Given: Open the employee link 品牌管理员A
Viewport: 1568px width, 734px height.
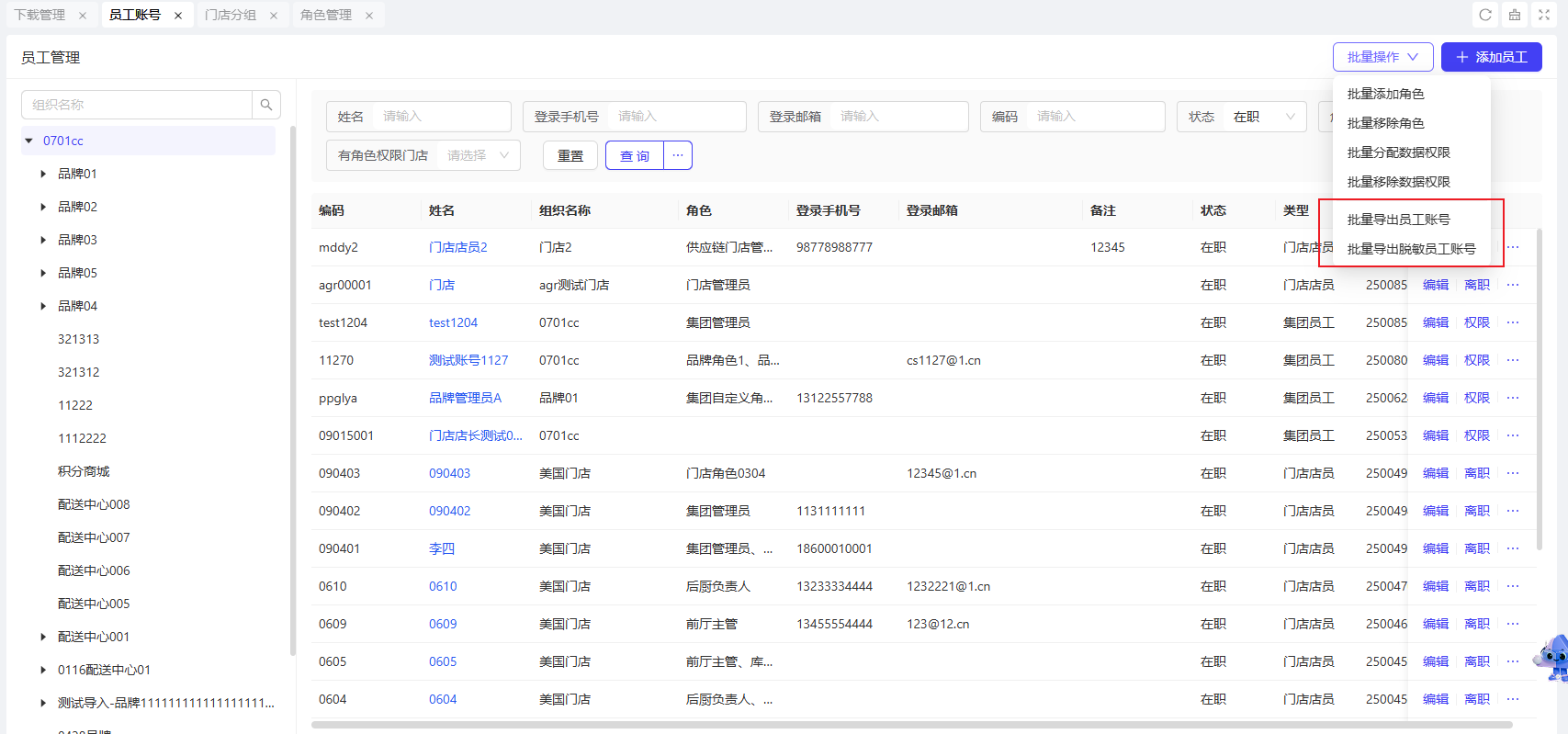Looking at the screenshot, I should click(x=465, y=398).
